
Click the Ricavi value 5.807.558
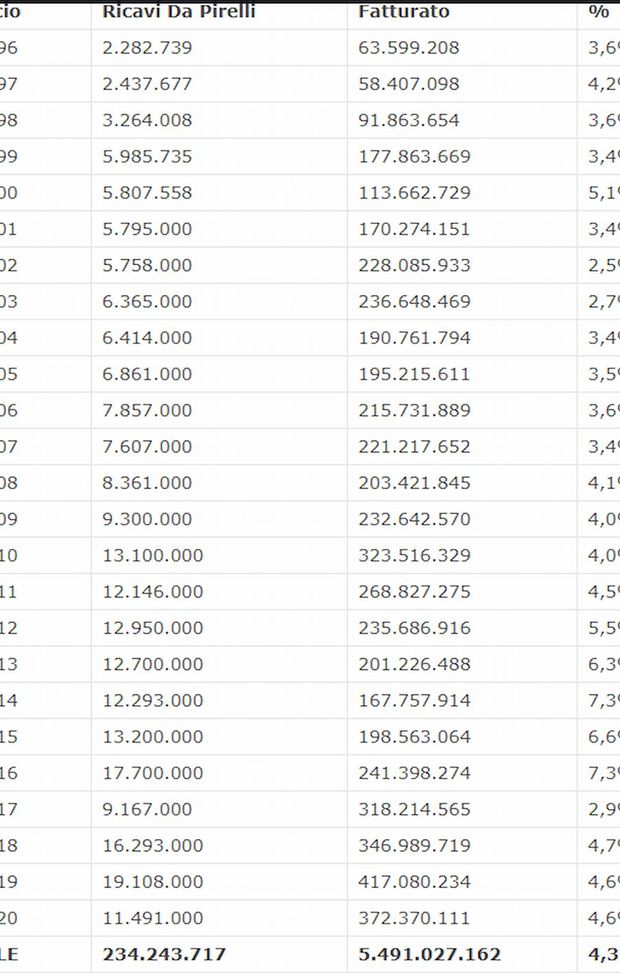pyautogui.click(x=147, y=193)
